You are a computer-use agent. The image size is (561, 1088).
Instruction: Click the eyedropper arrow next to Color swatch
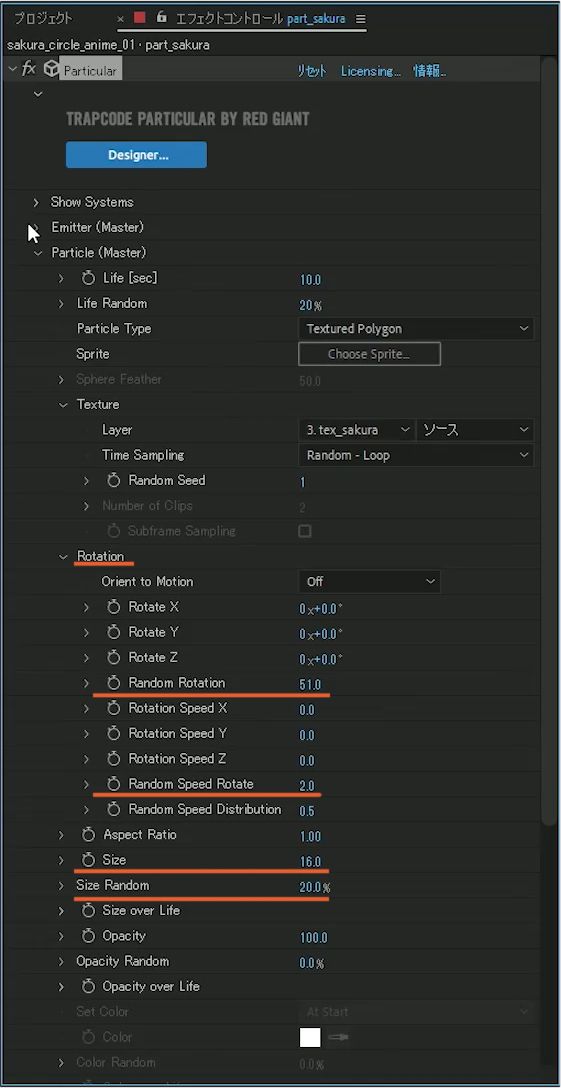(x=339, y=1037)
